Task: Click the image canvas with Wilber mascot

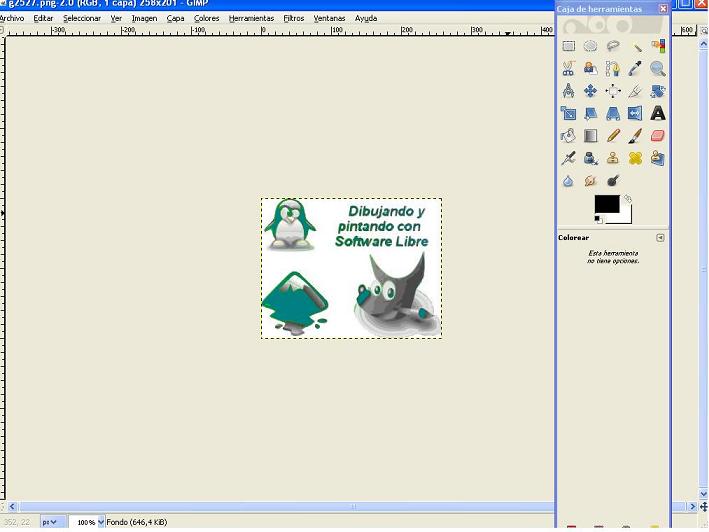Action: coord(351,268)
